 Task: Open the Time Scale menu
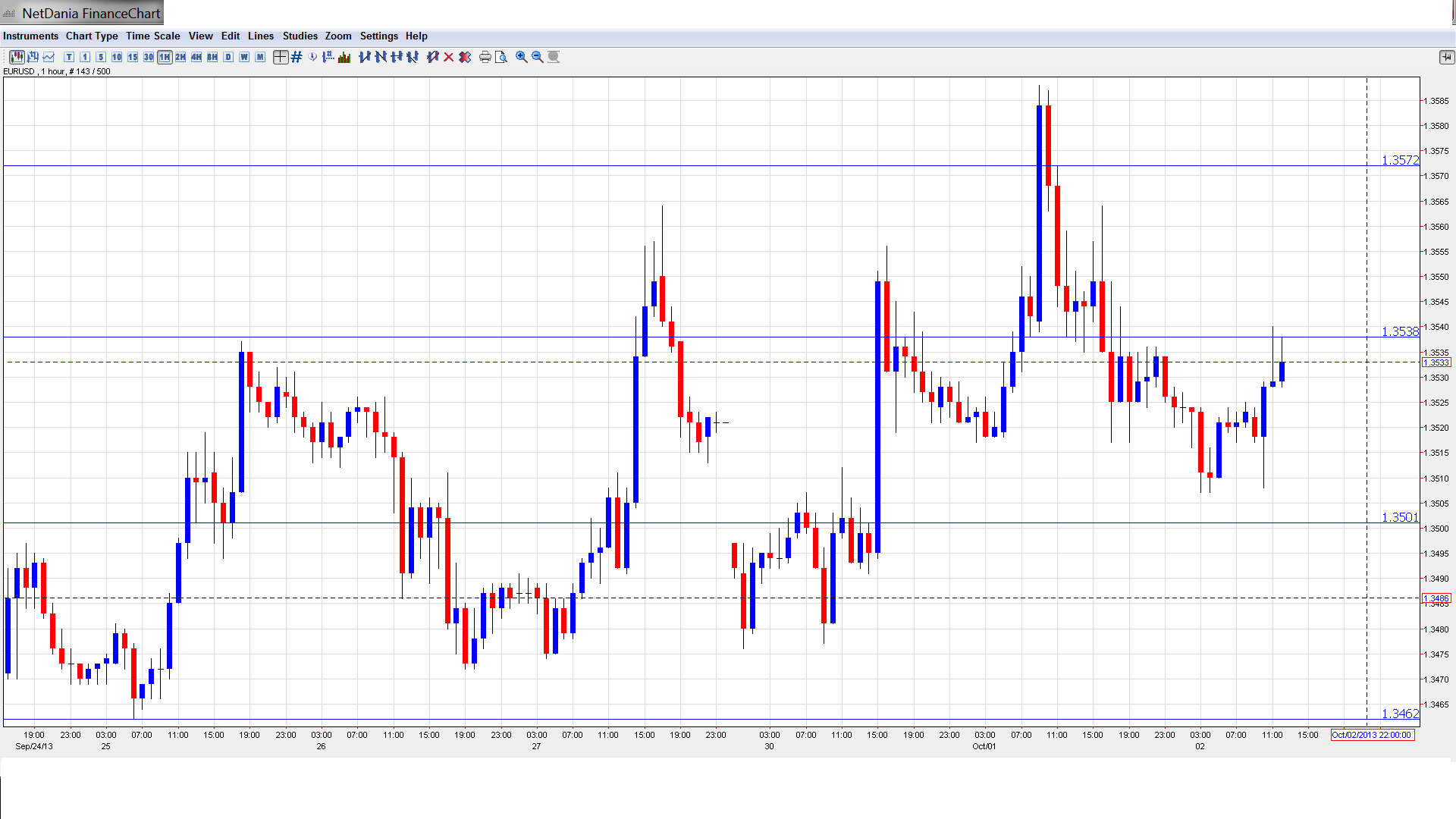click(152, 36)
